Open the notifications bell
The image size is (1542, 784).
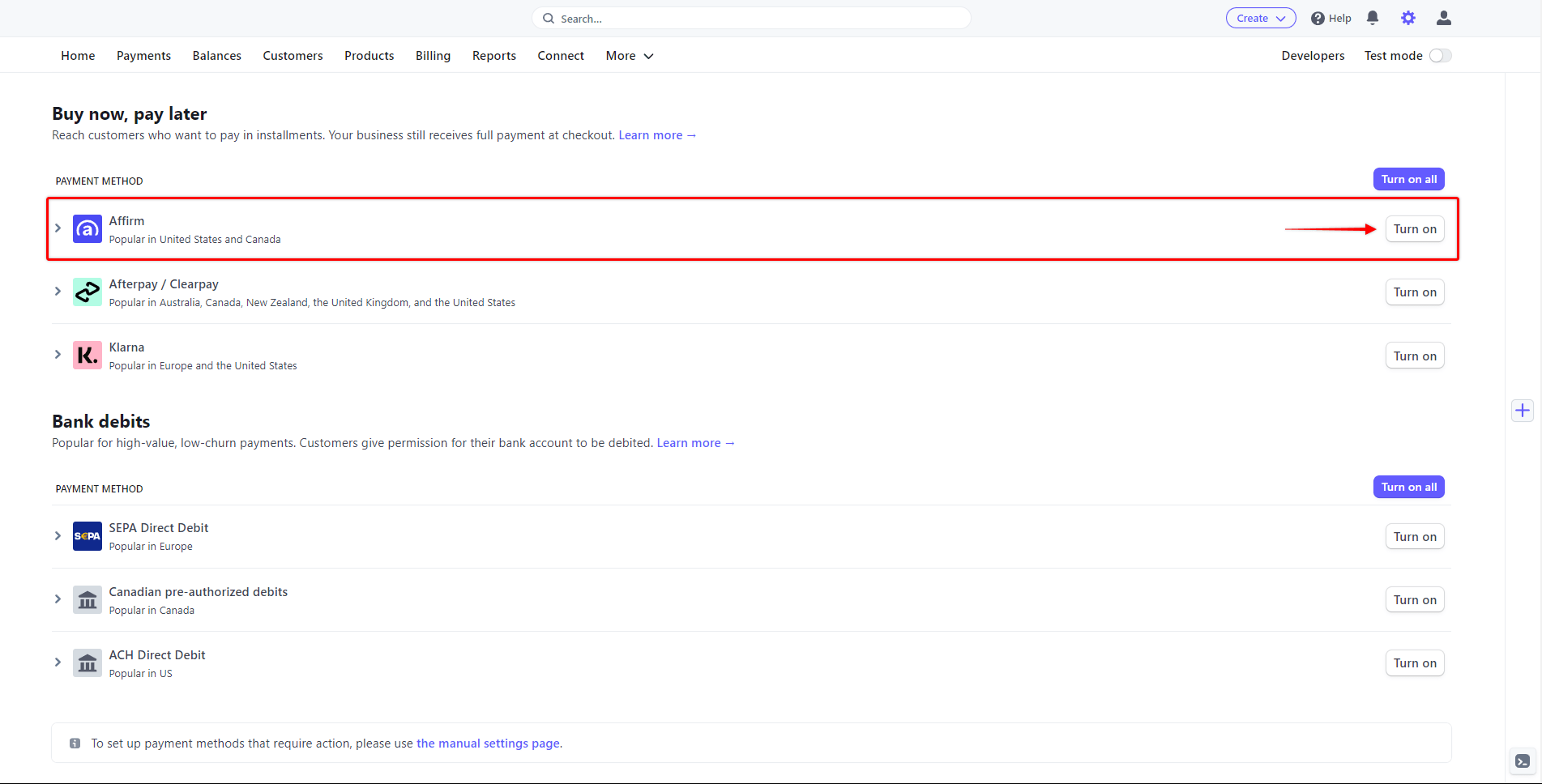point(1372,17)
